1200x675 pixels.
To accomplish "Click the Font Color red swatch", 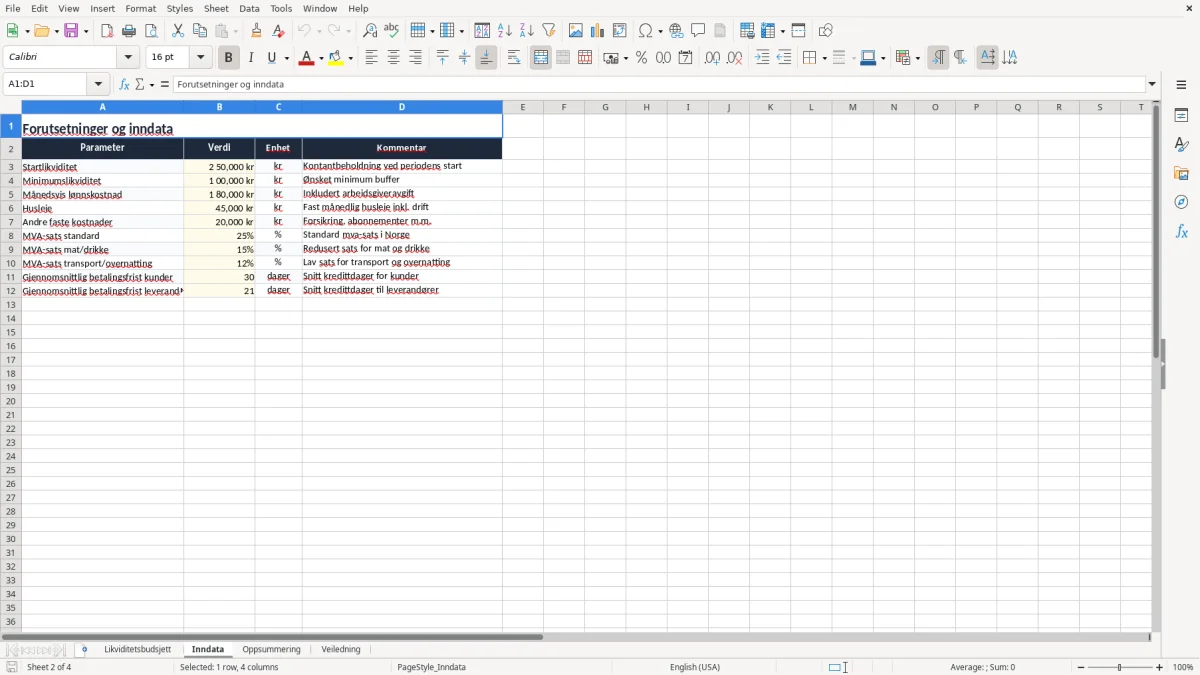I will 306,58.
